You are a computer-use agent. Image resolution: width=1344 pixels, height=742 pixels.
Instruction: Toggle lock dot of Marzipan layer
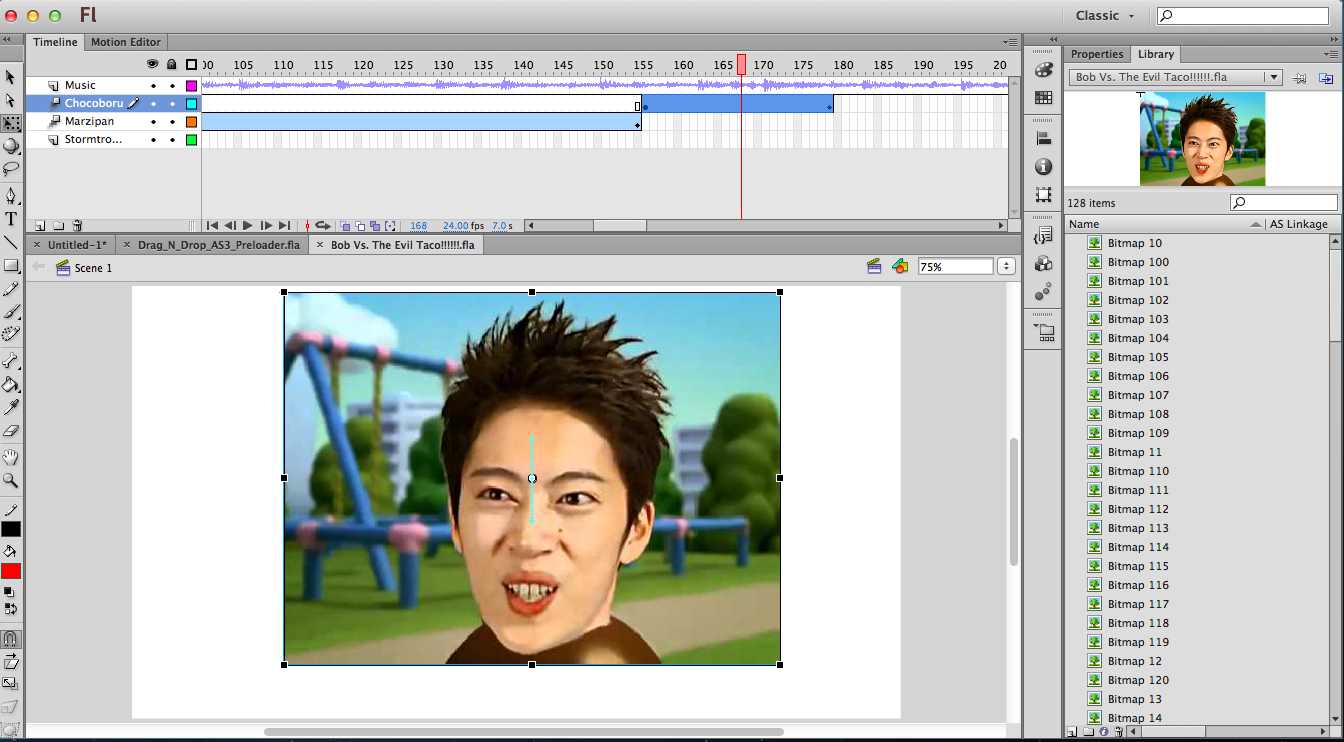(172, 122)
